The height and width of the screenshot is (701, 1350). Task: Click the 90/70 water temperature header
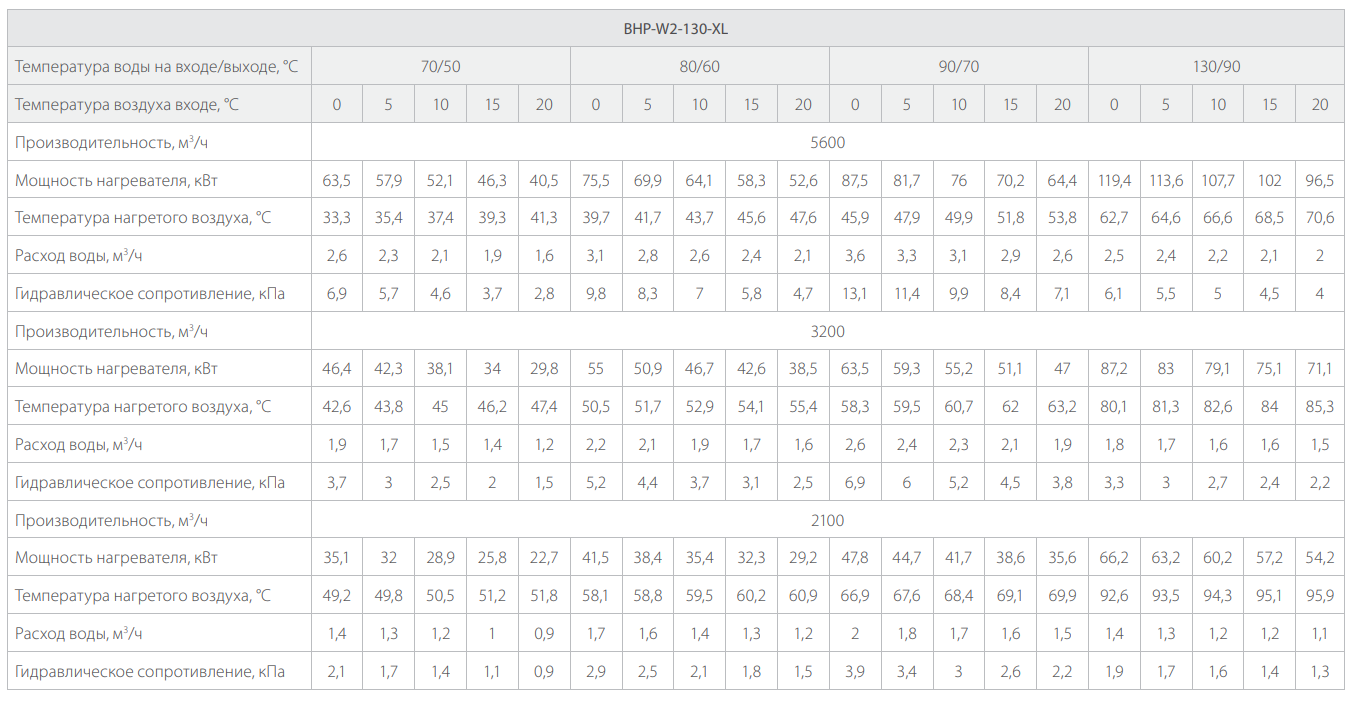tap(958, 67)
